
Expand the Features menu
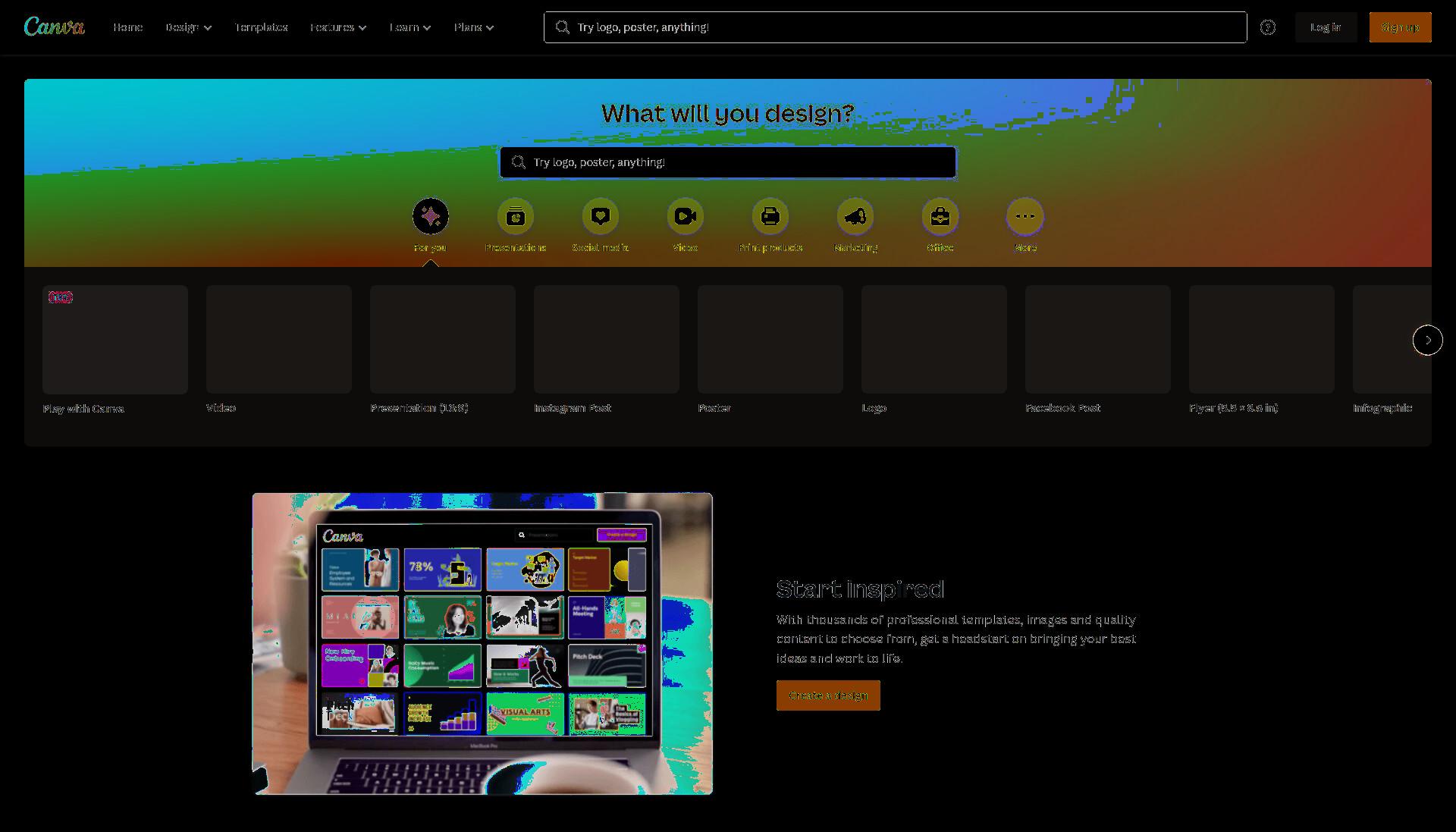[338, 27]
